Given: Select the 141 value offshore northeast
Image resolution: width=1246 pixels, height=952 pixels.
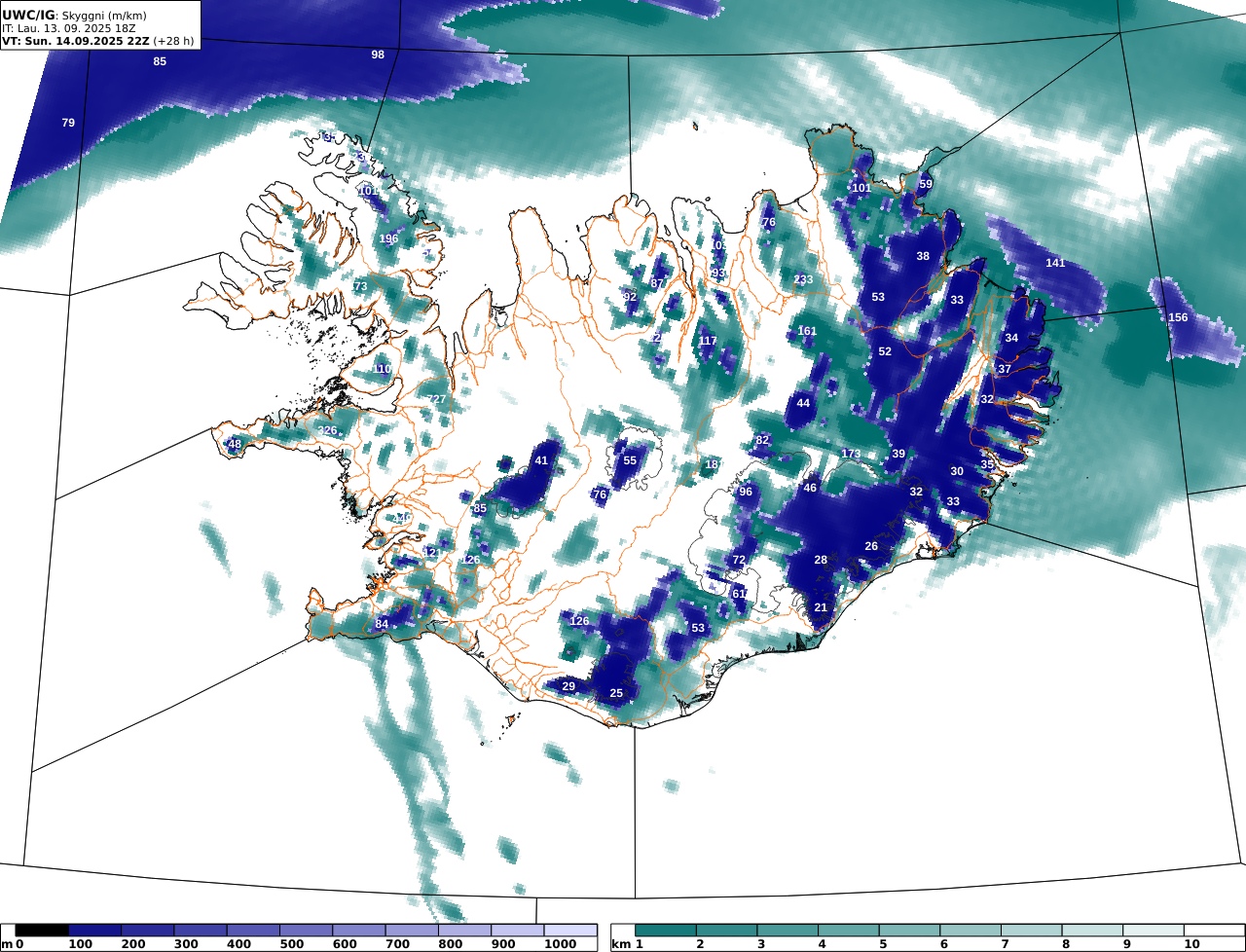Looking at the screenshot, I should [1055, 263].
